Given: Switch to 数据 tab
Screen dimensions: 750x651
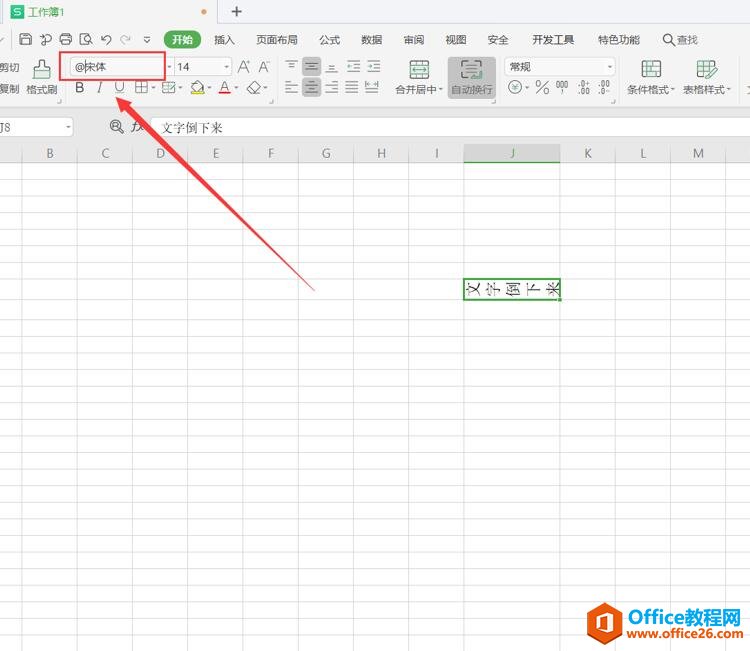Looking at the screenshot, I should [x=372, y=40].
